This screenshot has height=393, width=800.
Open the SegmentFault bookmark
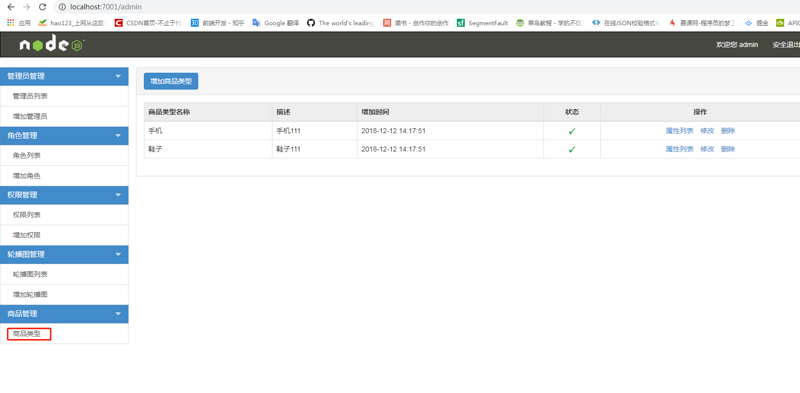click(x=483, y=23)
